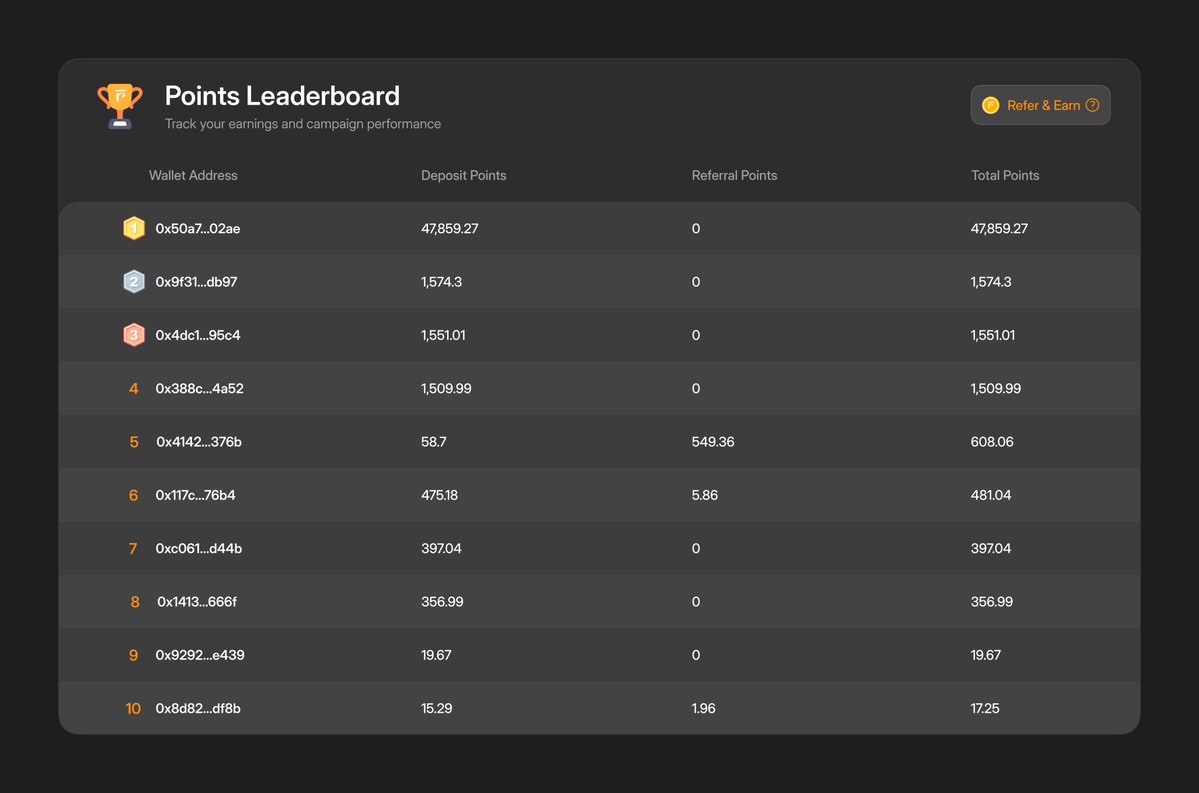This screenshot has width=1199, height=793.
Task: Click deposit points value 47,859.27
Action: click(450, 229)
